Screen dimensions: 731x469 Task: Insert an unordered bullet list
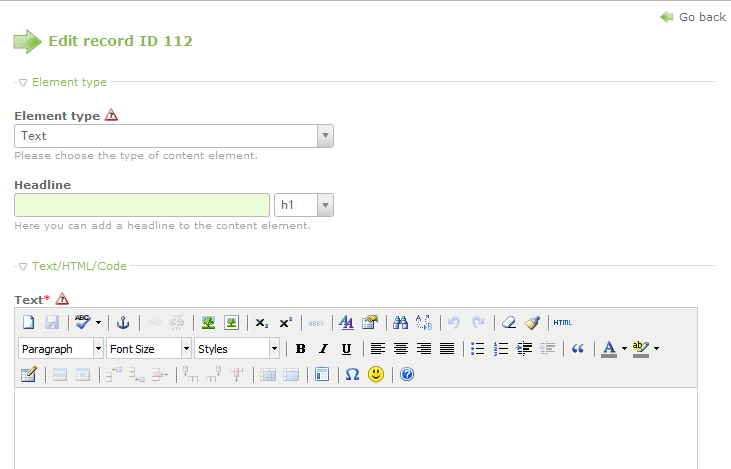click(x=478, y=349)
